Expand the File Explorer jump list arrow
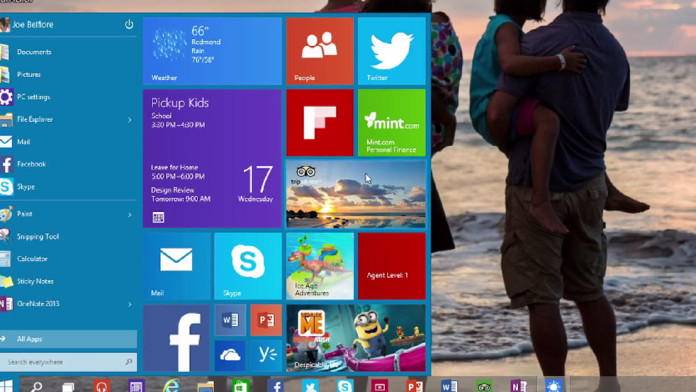The image size is (696, 392). click(x=130, y=120)
